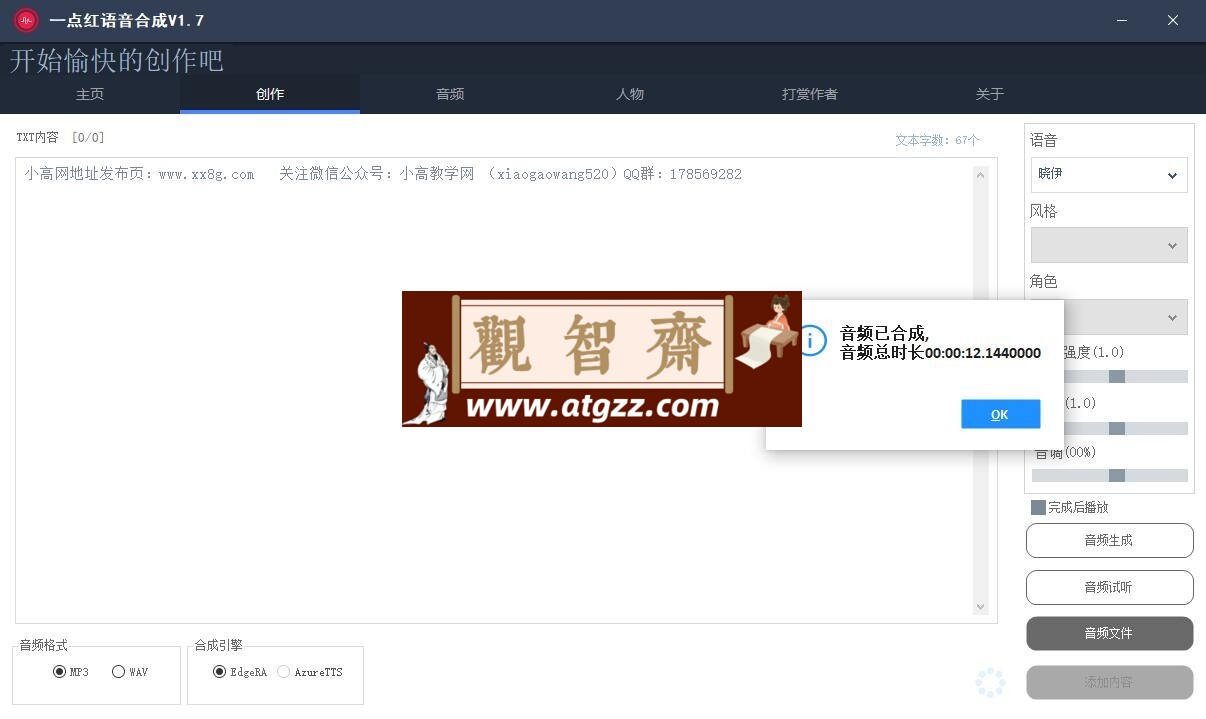
Task: Open the 角色 dropdown
Action: pyautogui.click(x=1125, y=317)
